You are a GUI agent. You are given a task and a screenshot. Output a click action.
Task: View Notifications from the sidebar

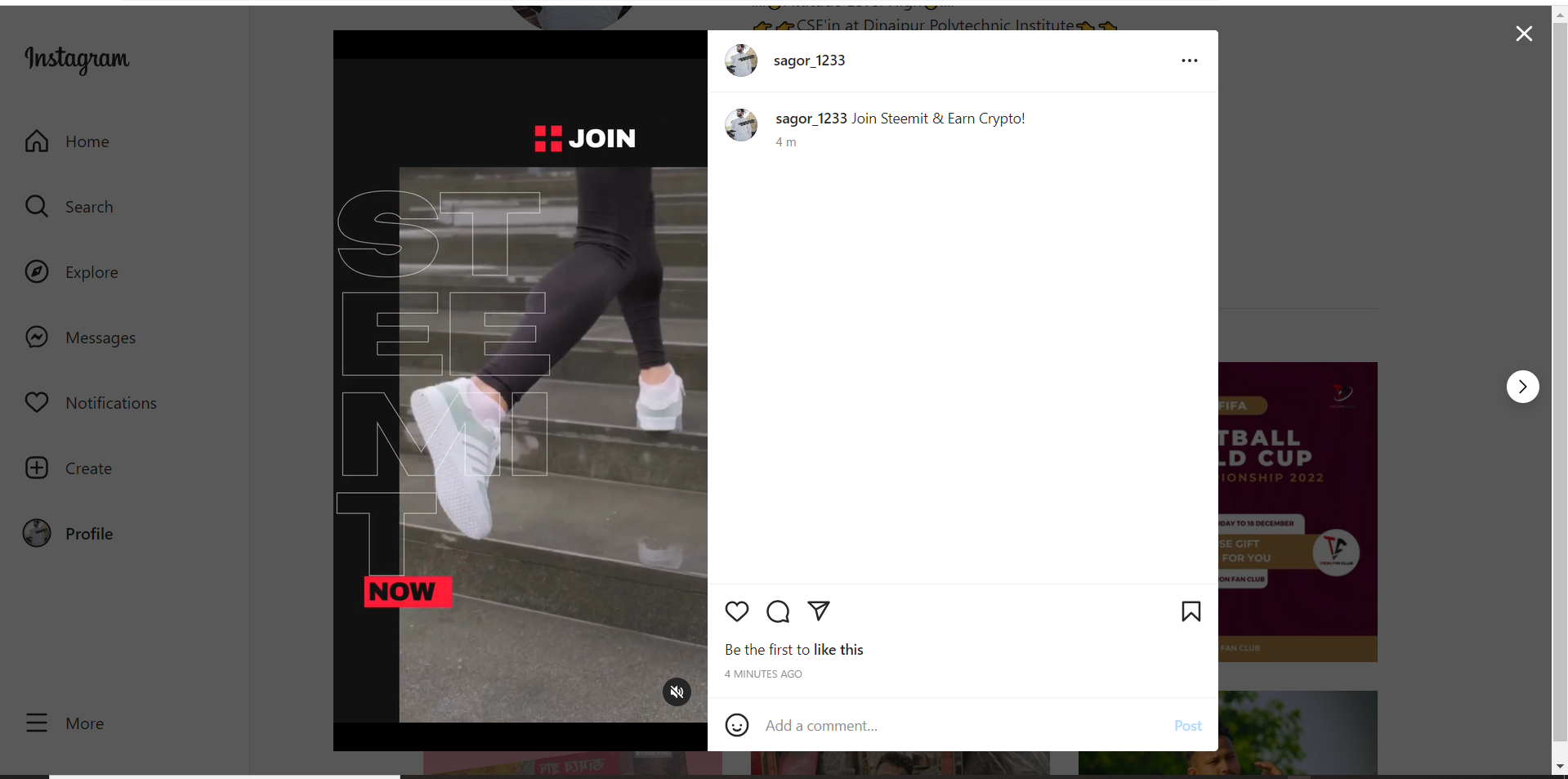[91, 403]
